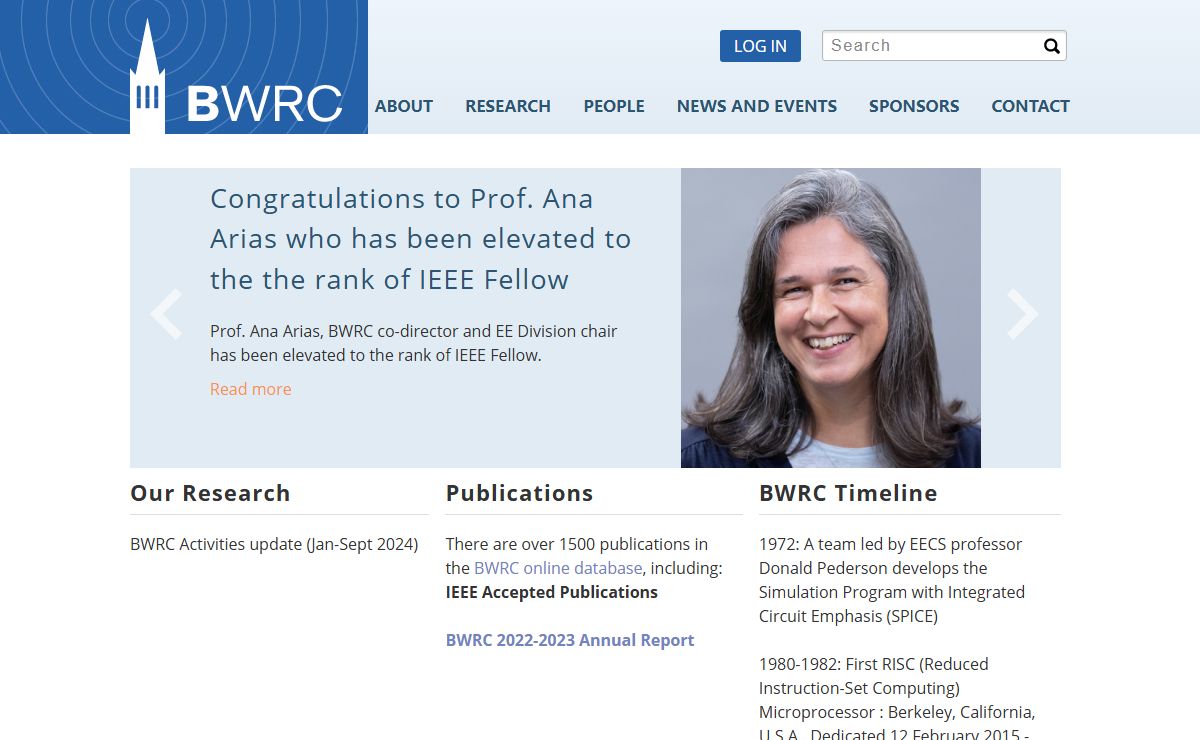Advance to the next carousel slide
Screen dimensions: 1200x740
click(x=1021, y=315)
